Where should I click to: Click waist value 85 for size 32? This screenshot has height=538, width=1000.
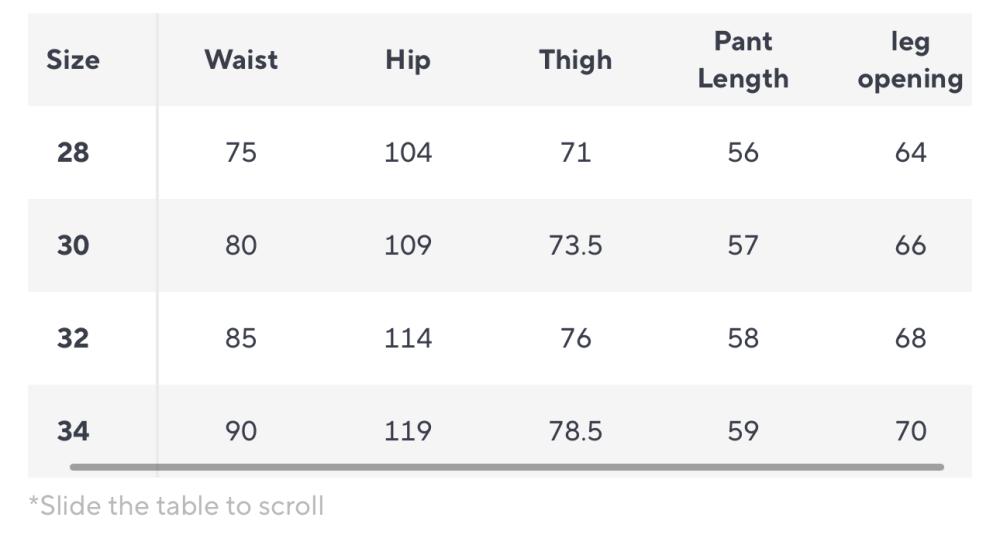click(241, 338)
